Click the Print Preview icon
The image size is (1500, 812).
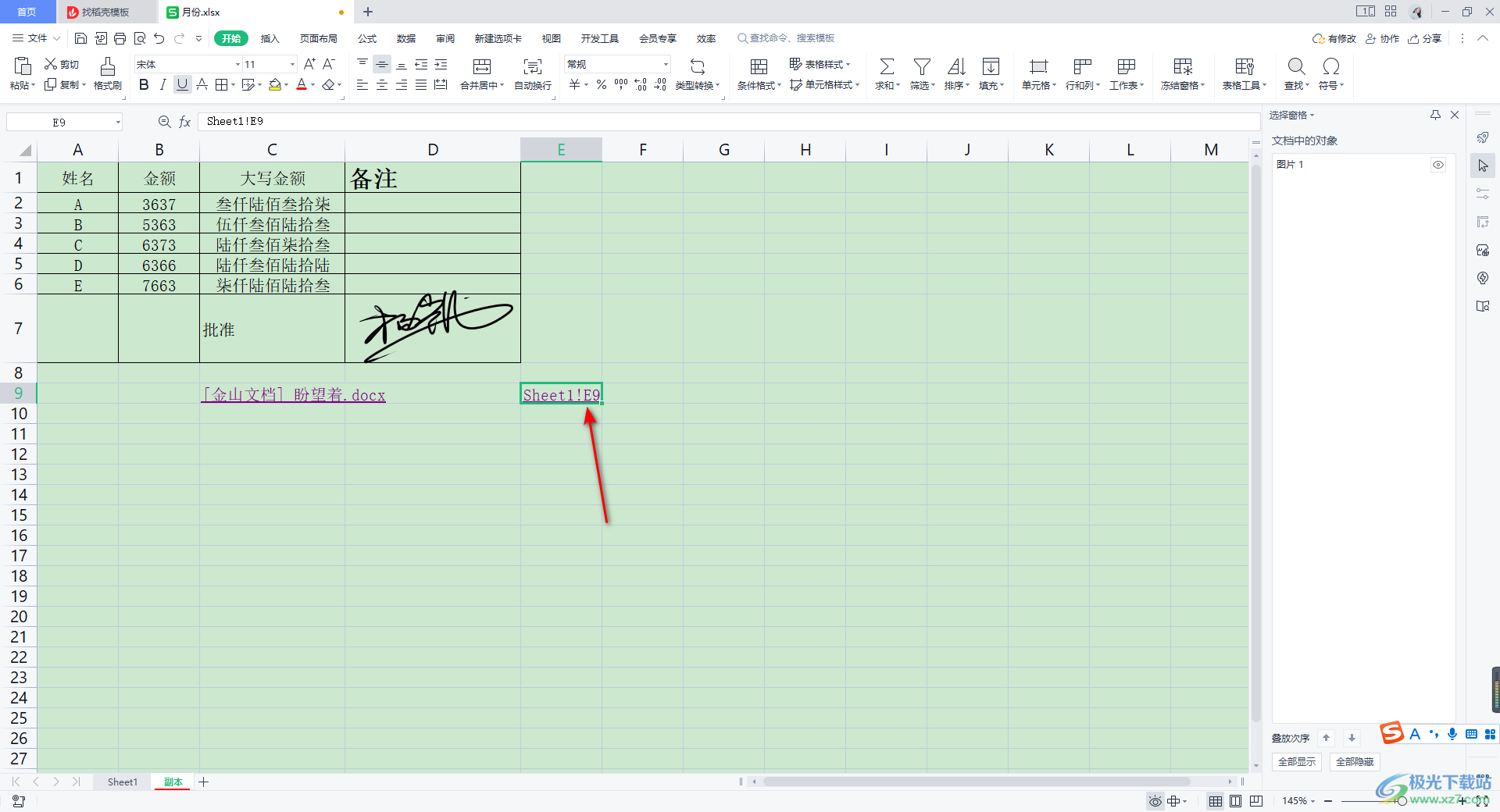[x=140, y=38]
